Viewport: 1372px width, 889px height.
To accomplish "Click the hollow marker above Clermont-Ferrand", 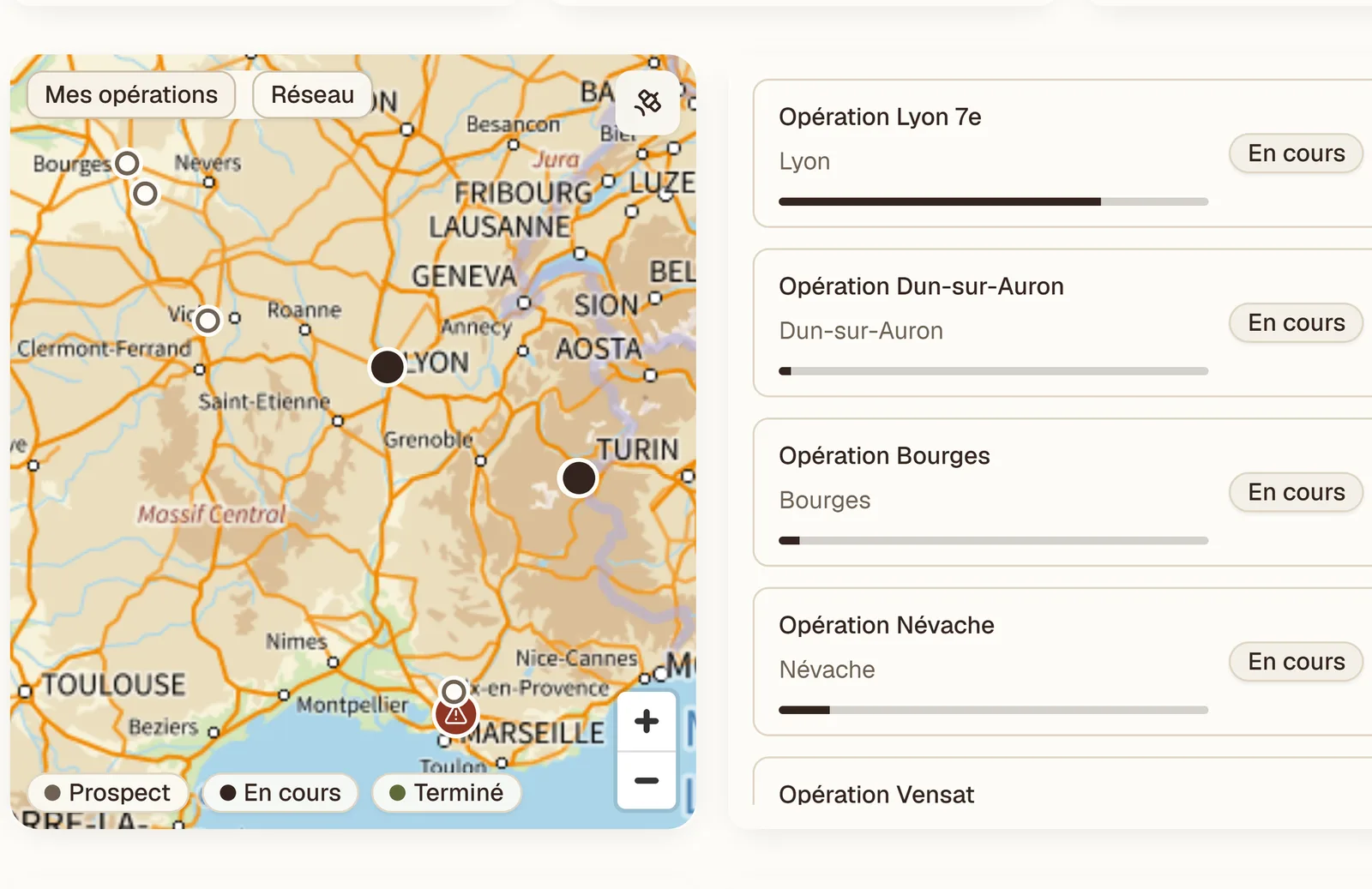I will coord(208,321).
